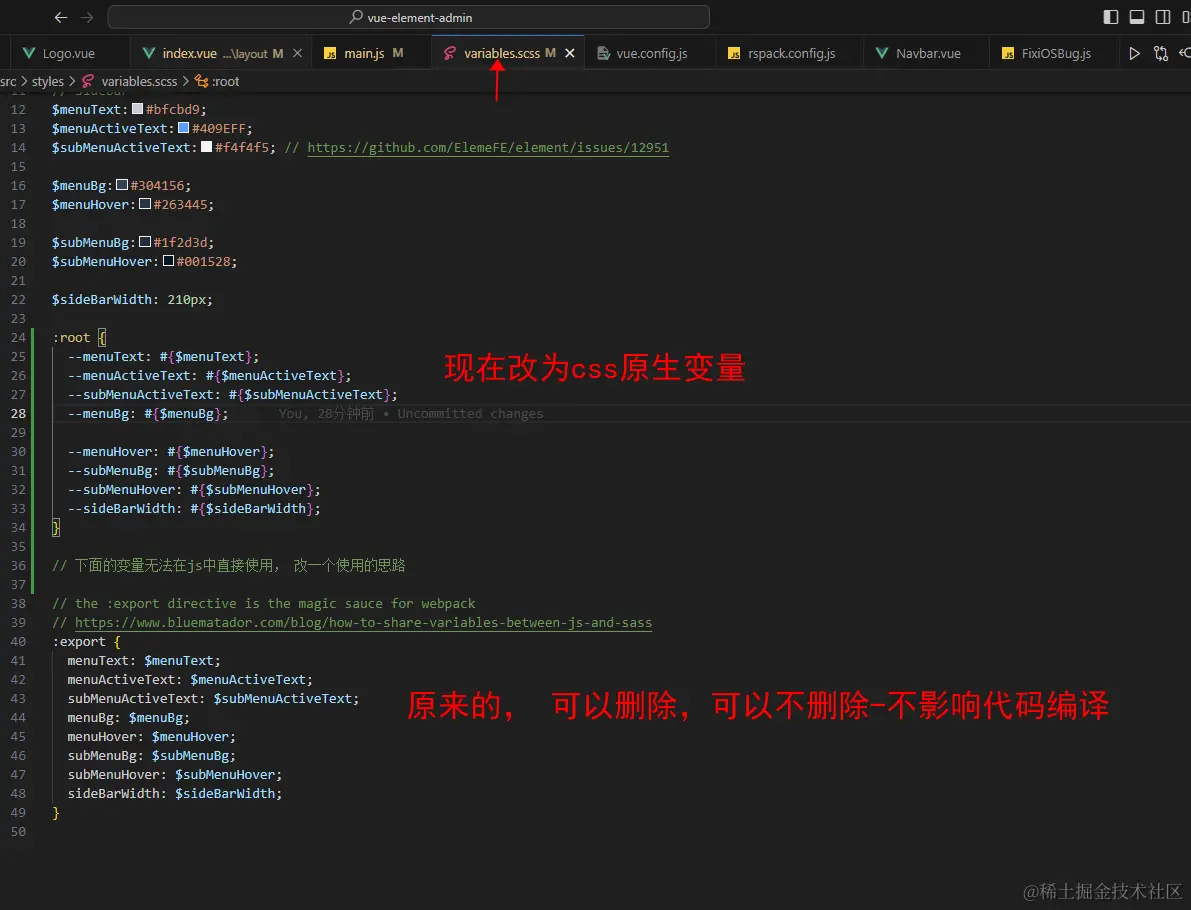Click the --menuBg variable line
This screenshot has width=1191, height=910.
(x=148, y=413)
